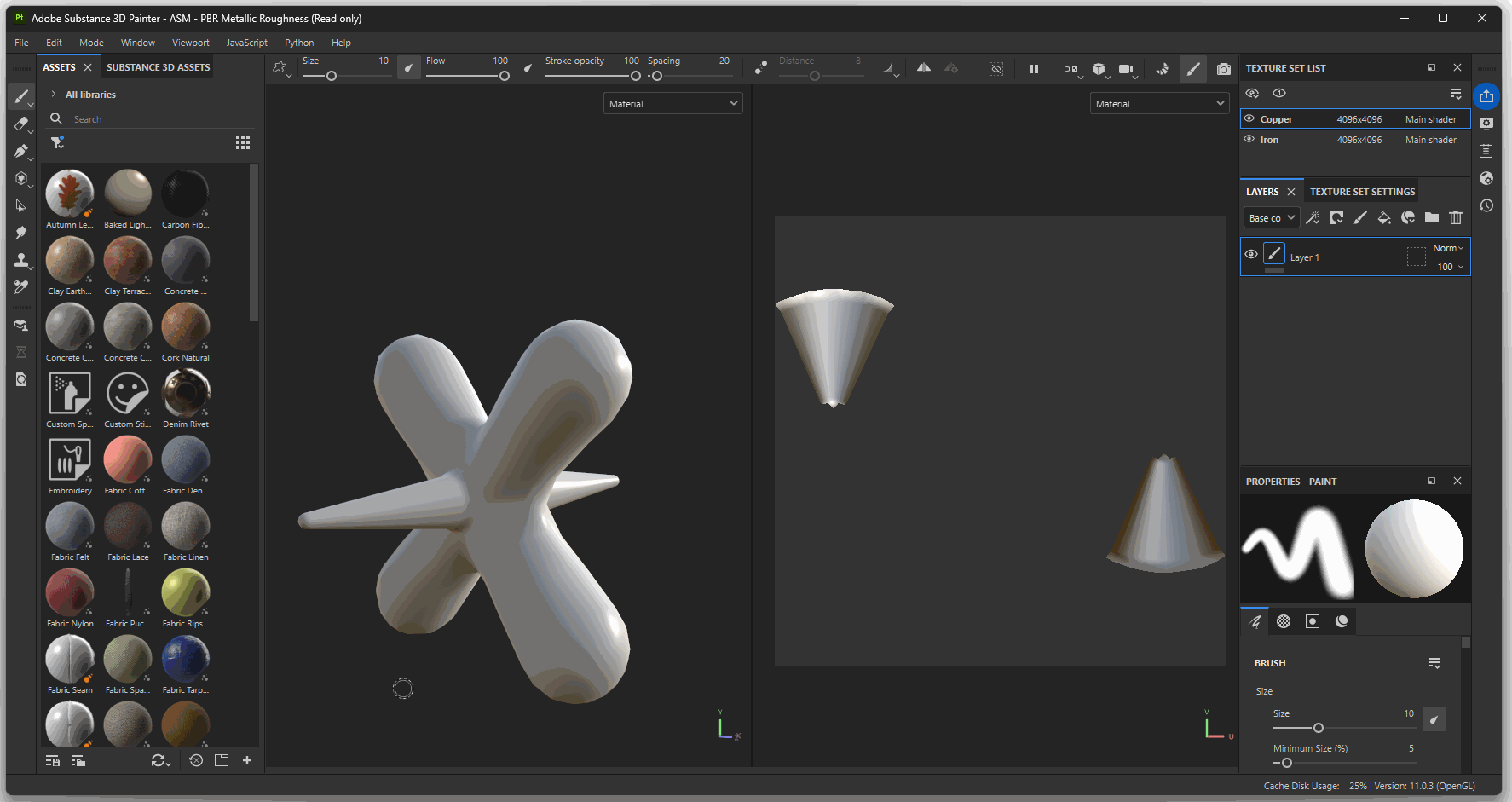
Task: Click the camera screenshot icon
Action: point(1223,69)
